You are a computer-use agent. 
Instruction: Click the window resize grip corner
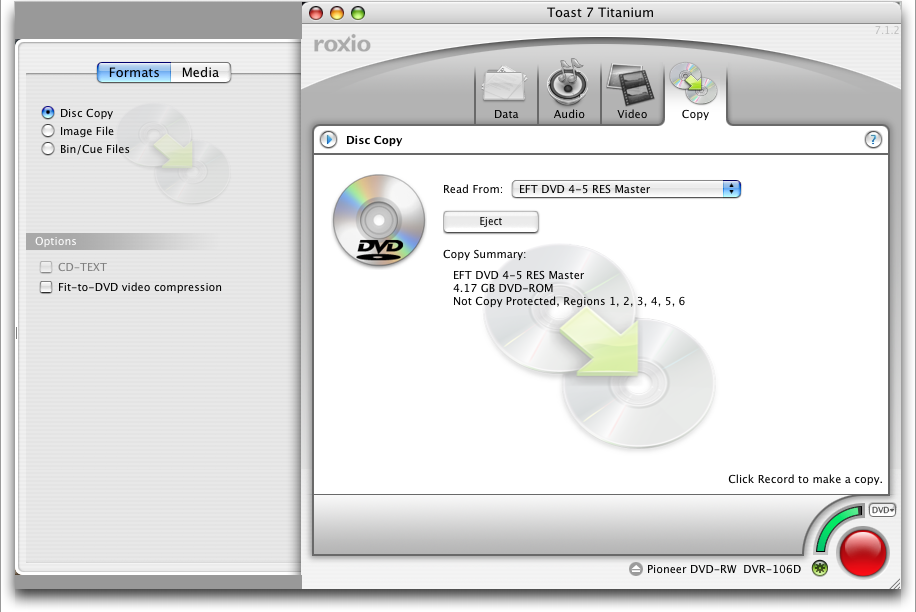pyautogui.click(x=894, y=583)
